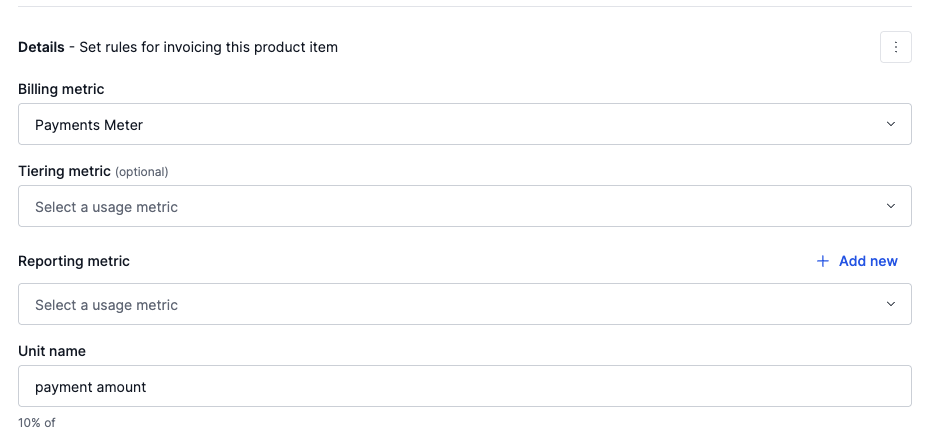Click the 'payment amount' text in Unit name
This screenshot has height=441, width=929.
[x=90, y=387]
